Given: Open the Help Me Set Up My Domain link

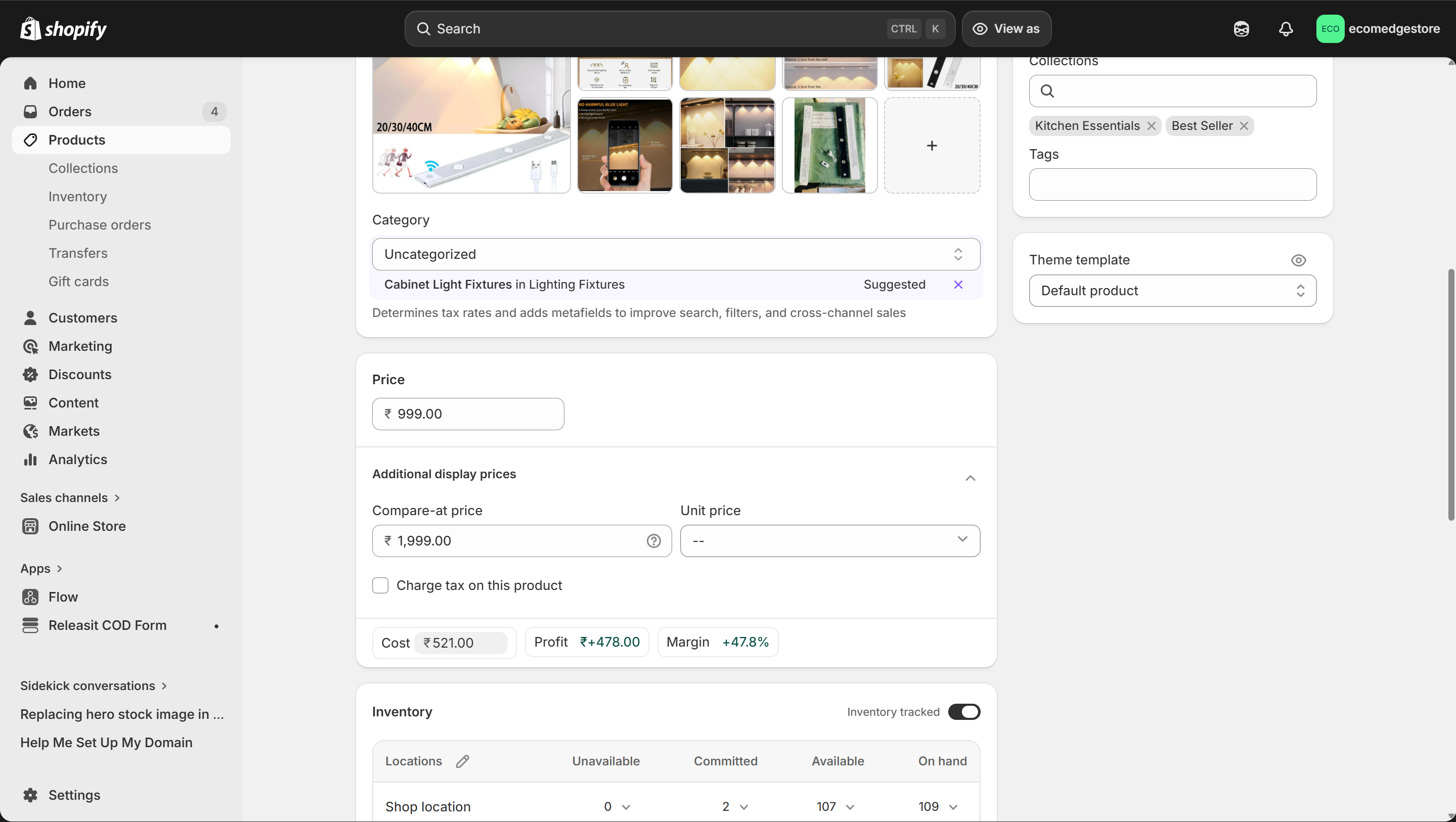Looking at the screenshot, I should (106, 742).
